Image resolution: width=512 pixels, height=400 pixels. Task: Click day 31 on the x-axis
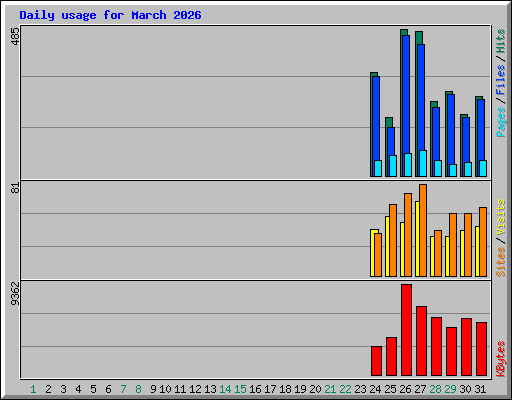point(480,389)
